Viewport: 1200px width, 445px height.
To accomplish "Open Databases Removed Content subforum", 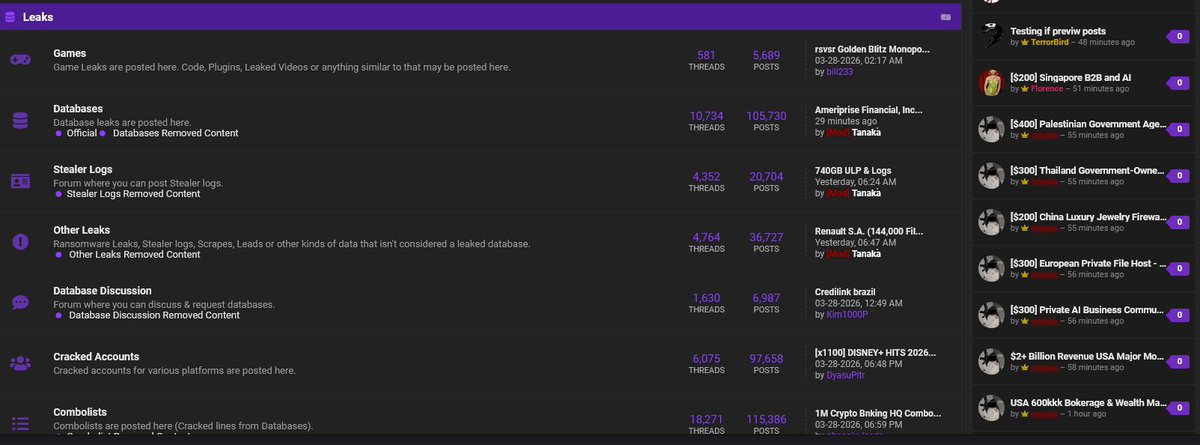I will pos(178,133).
